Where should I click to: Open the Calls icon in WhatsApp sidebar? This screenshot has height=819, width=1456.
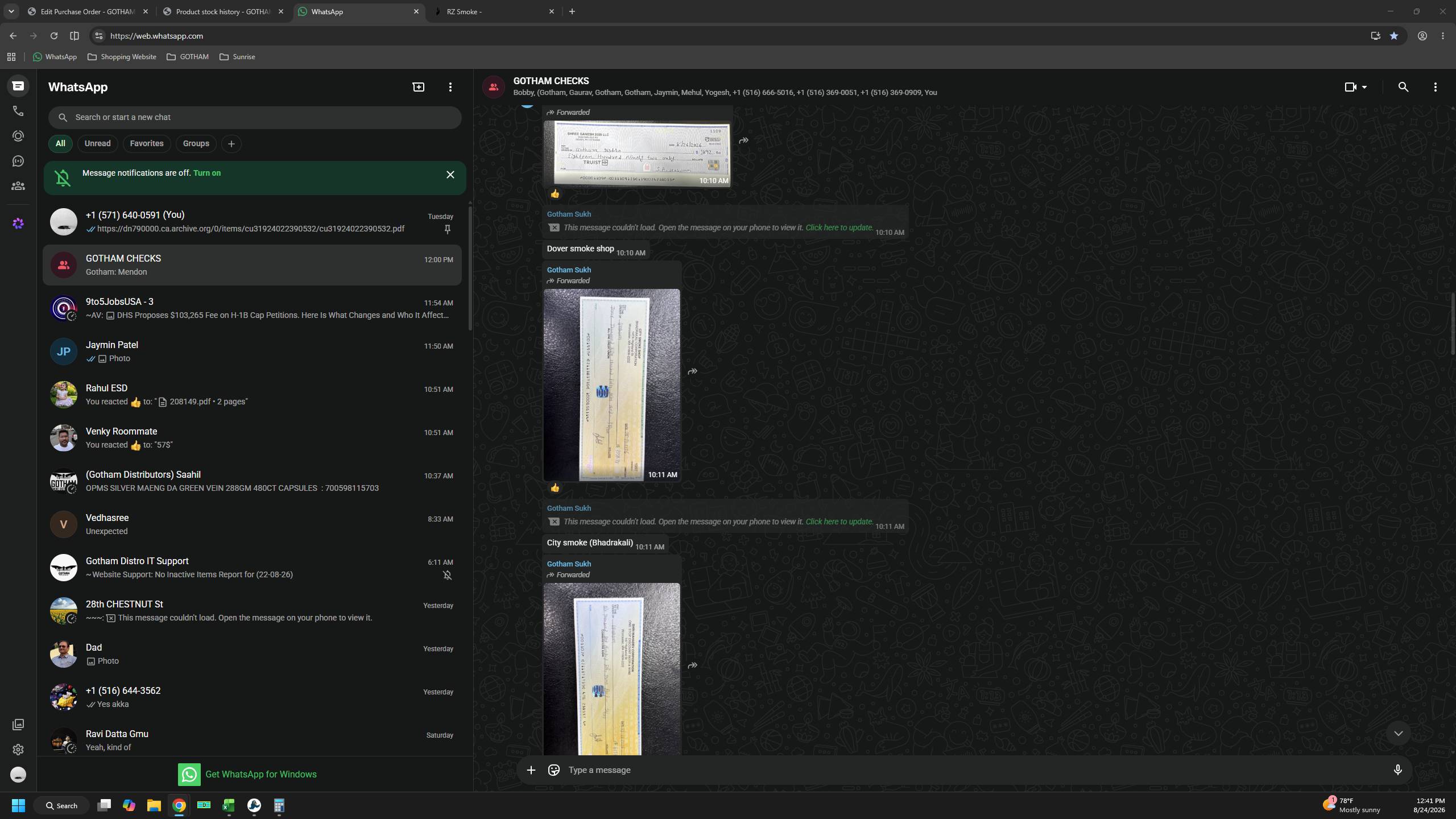(x=18, y=111)
